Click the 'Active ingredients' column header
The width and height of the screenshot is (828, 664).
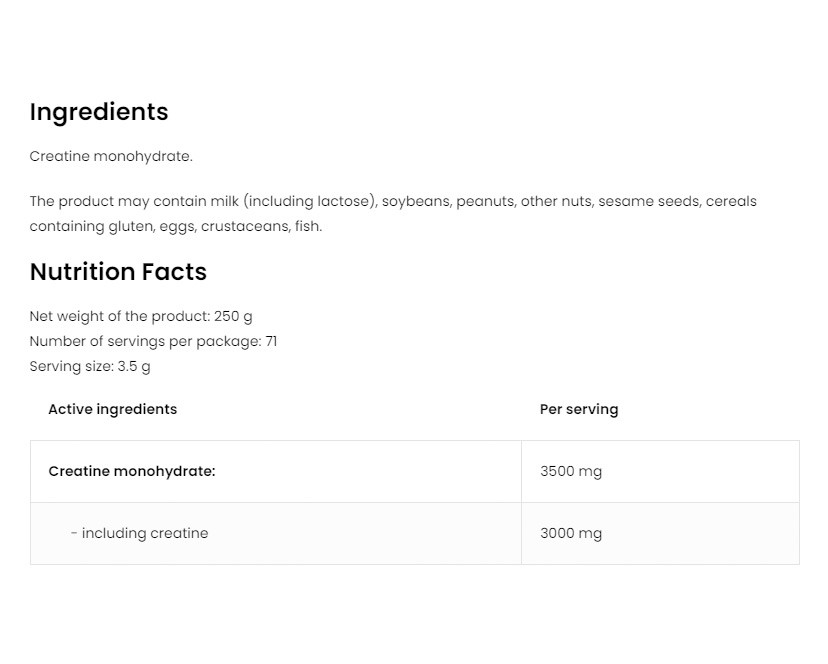click(112, 409)
